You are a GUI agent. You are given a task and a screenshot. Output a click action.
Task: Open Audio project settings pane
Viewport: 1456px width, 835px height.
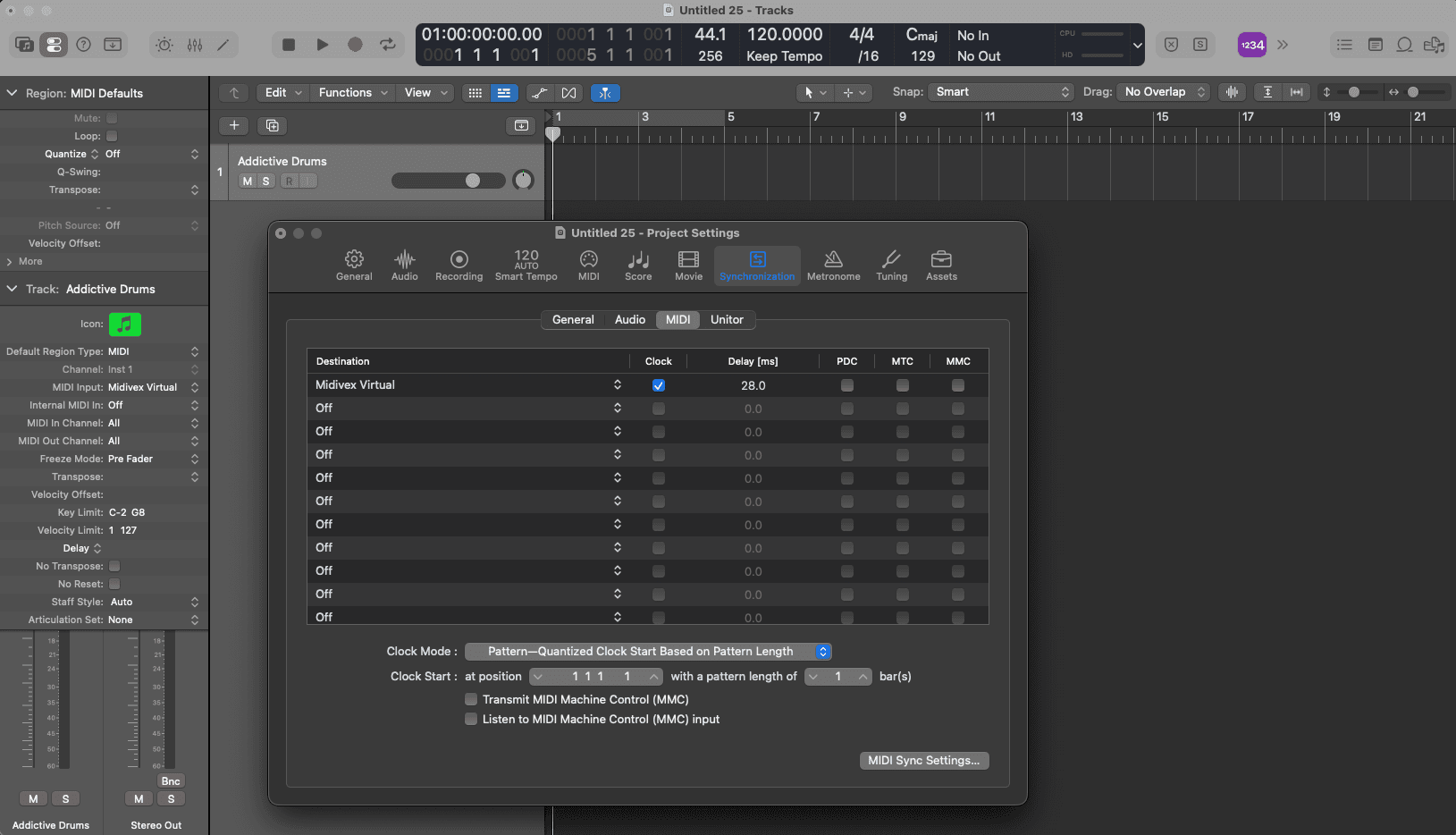tap(405, 266)
